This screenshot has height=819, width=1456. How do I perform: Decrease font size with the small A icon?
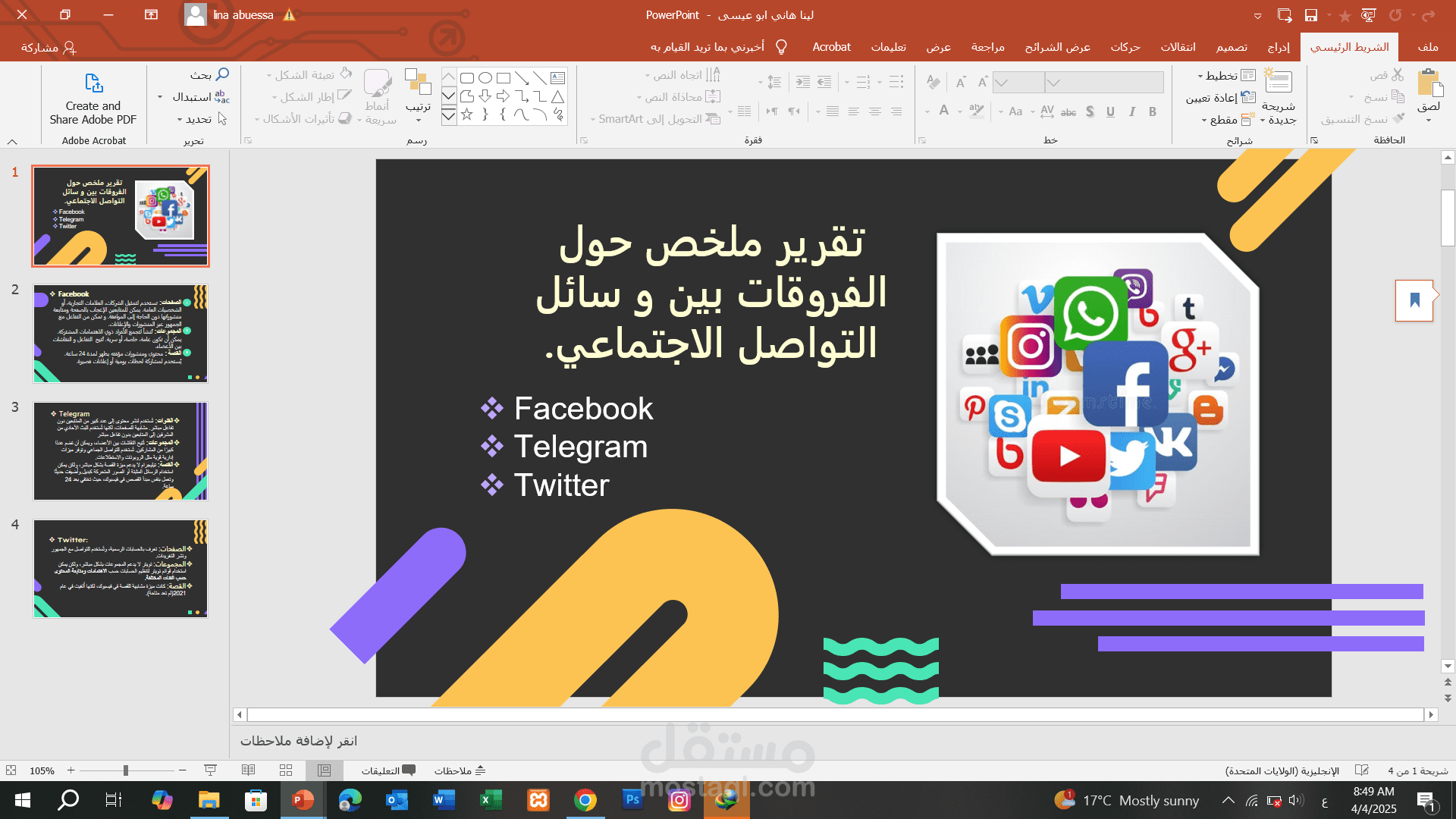[961, 82]
